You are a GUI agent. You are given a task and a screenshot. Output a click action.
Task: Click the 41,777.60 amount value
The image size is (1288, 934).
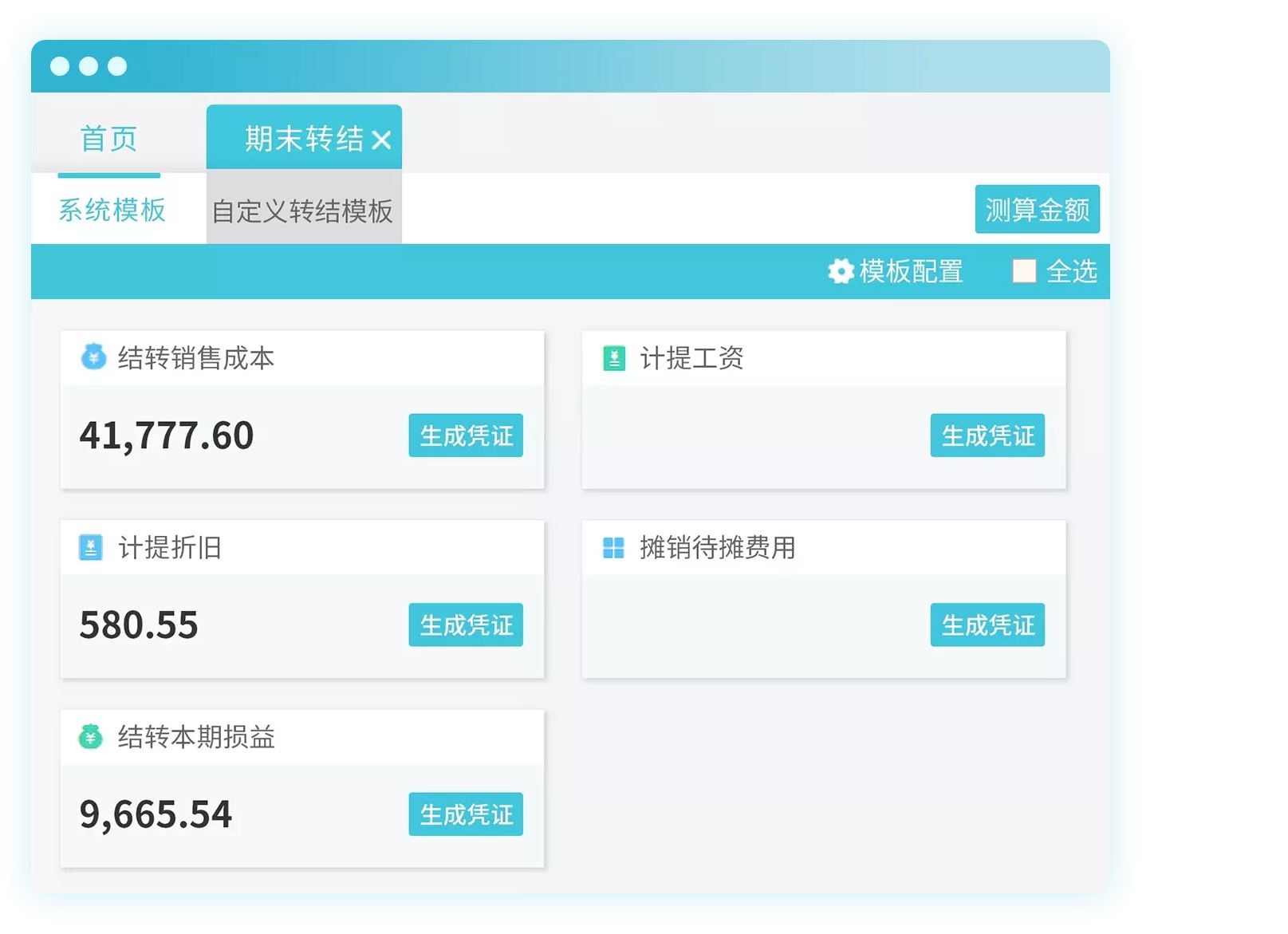click(167, 435)
